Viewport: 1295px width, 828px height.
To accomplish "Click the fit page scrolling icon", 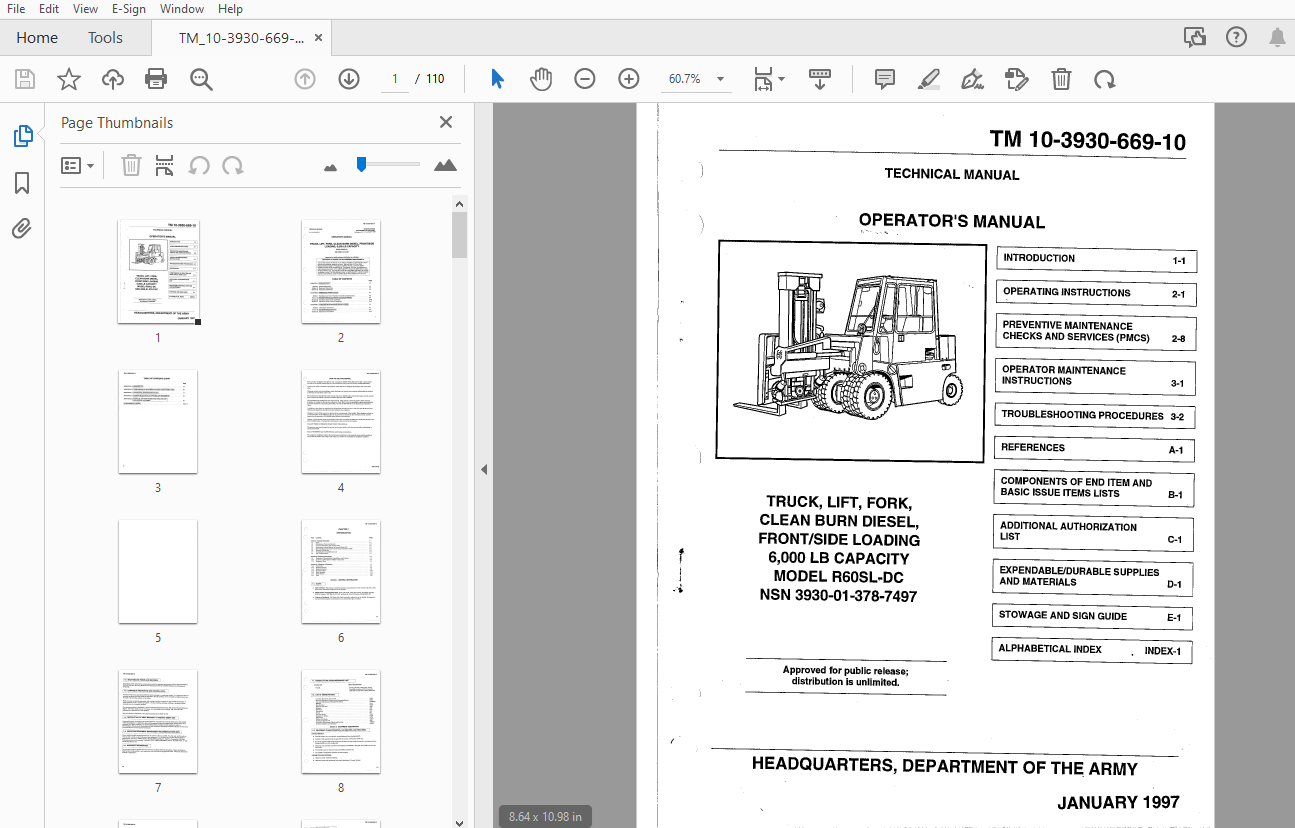I will (x=763, y=79).
